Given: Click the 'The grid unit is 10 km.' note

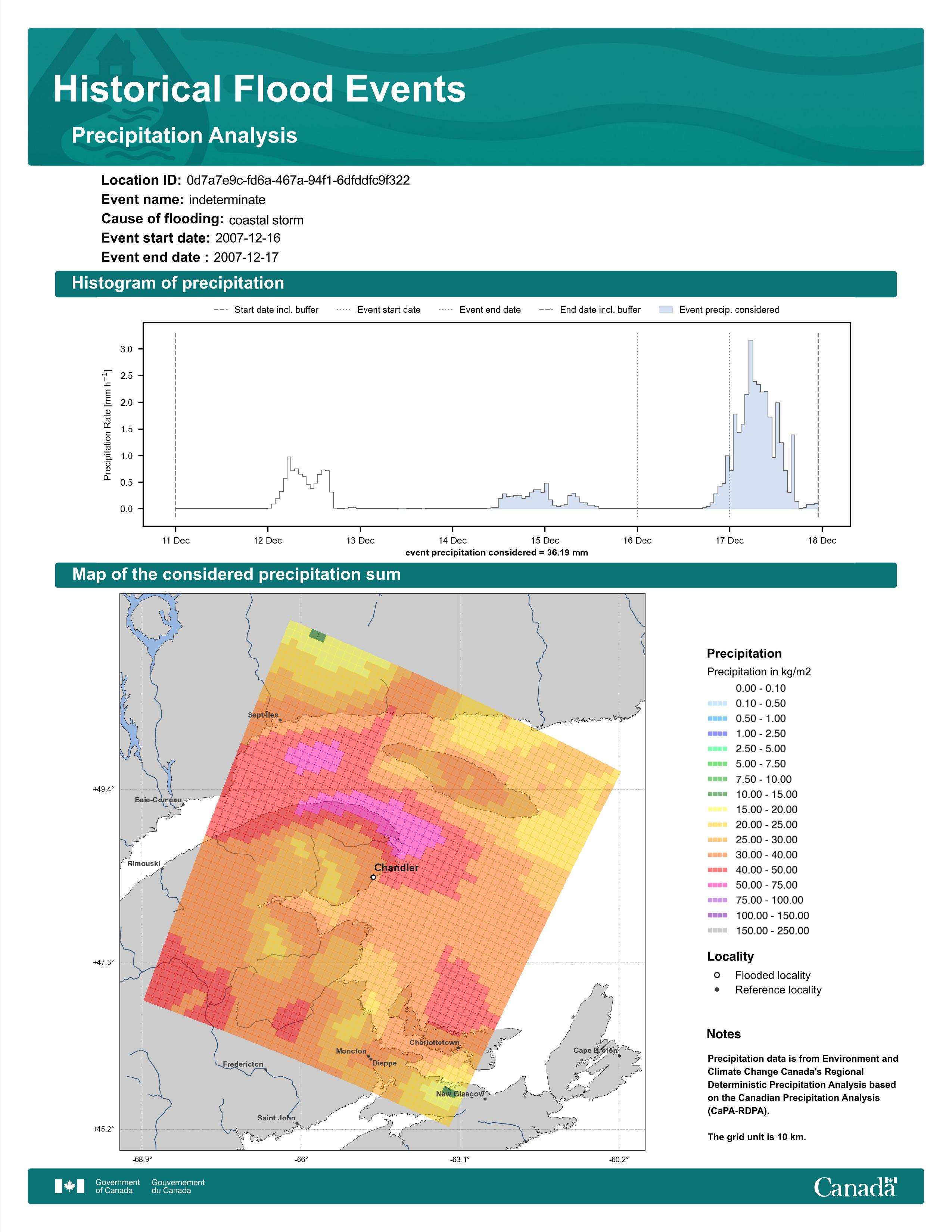Looking at the screenshot, I should pyautogui.click(x=757, y=1137).
